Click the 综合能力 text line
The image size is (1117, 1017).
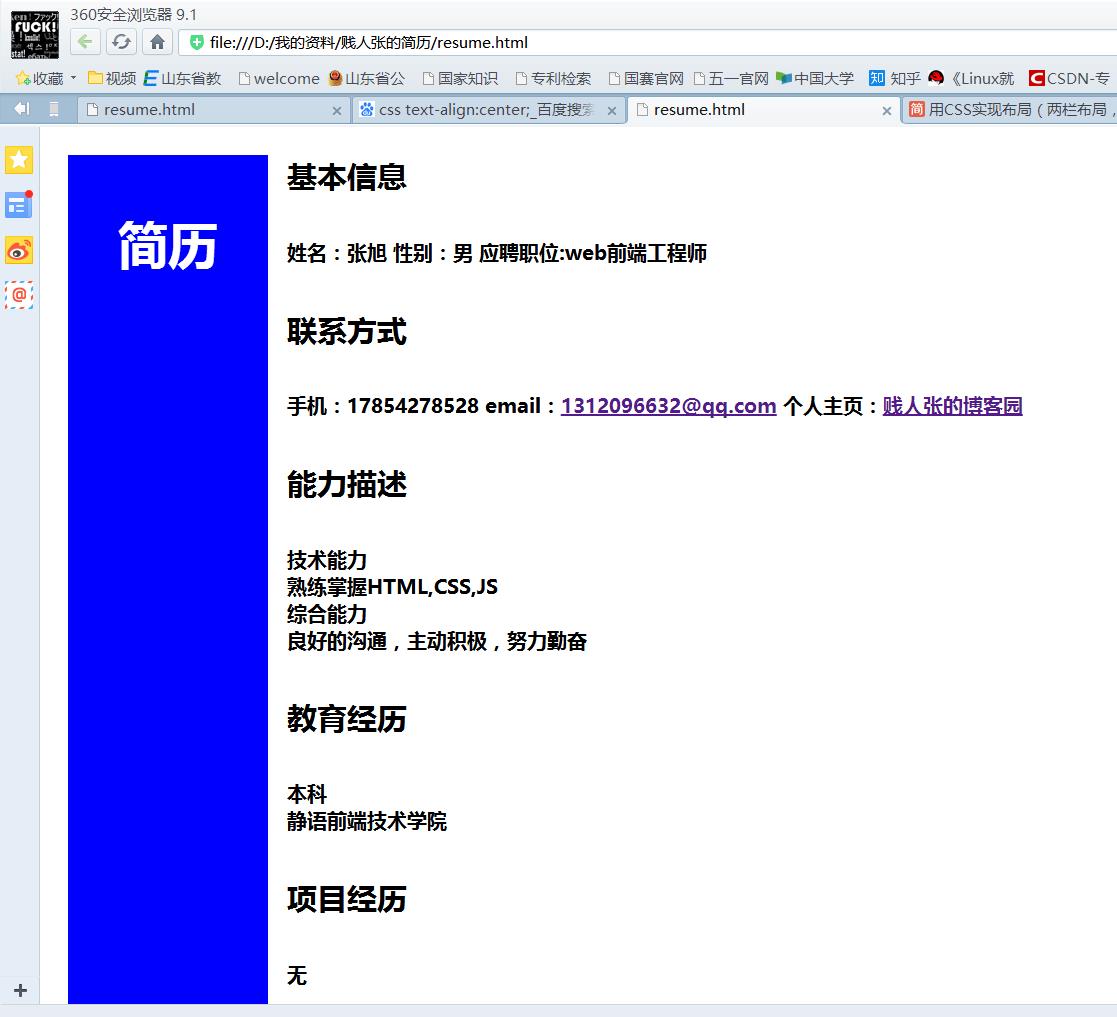tap(327, 614)
